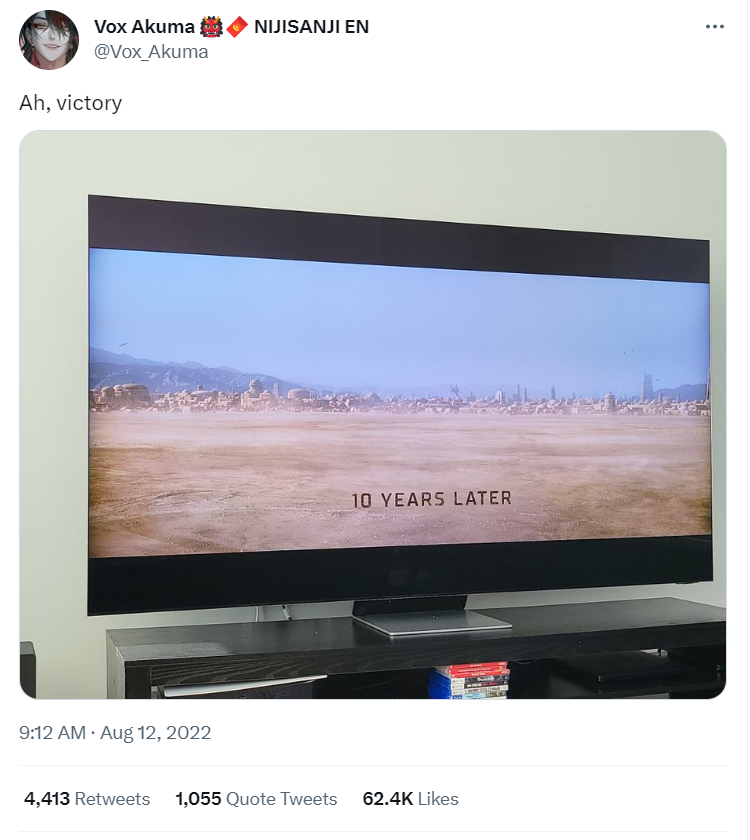Click the red diamond emoji in name

[237, 27]
